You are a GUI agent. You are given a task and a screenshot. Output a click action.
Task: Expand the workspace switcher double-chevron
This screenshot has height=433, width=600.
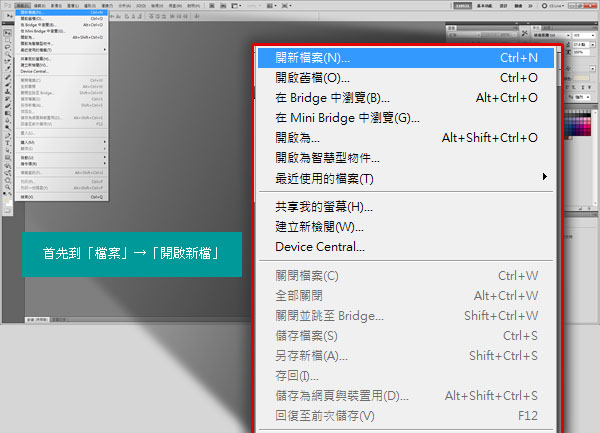[530, 6]
